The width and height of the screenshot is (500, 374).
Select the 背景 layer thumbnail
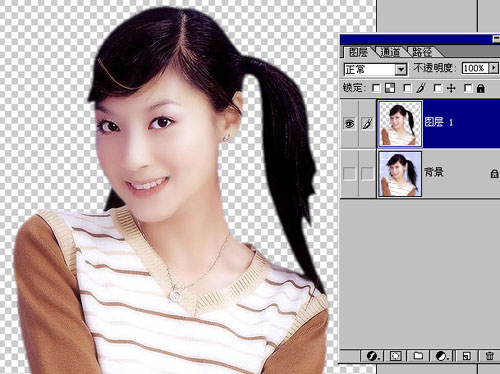point(400,174)
